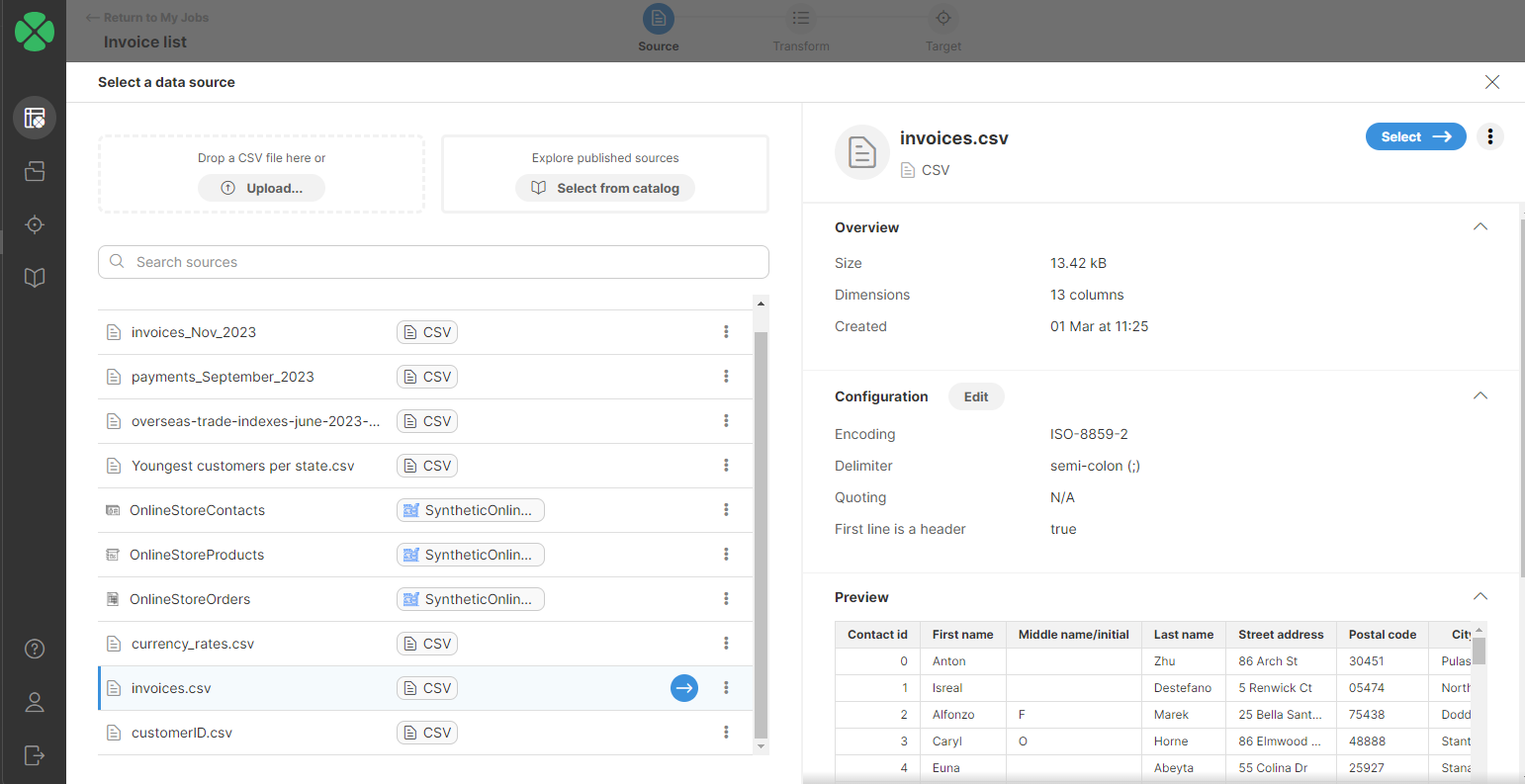This screenshot has width=1525, height=784.
Task: Click the target crosshair icon in sidebar
Action: coord(35,224)
